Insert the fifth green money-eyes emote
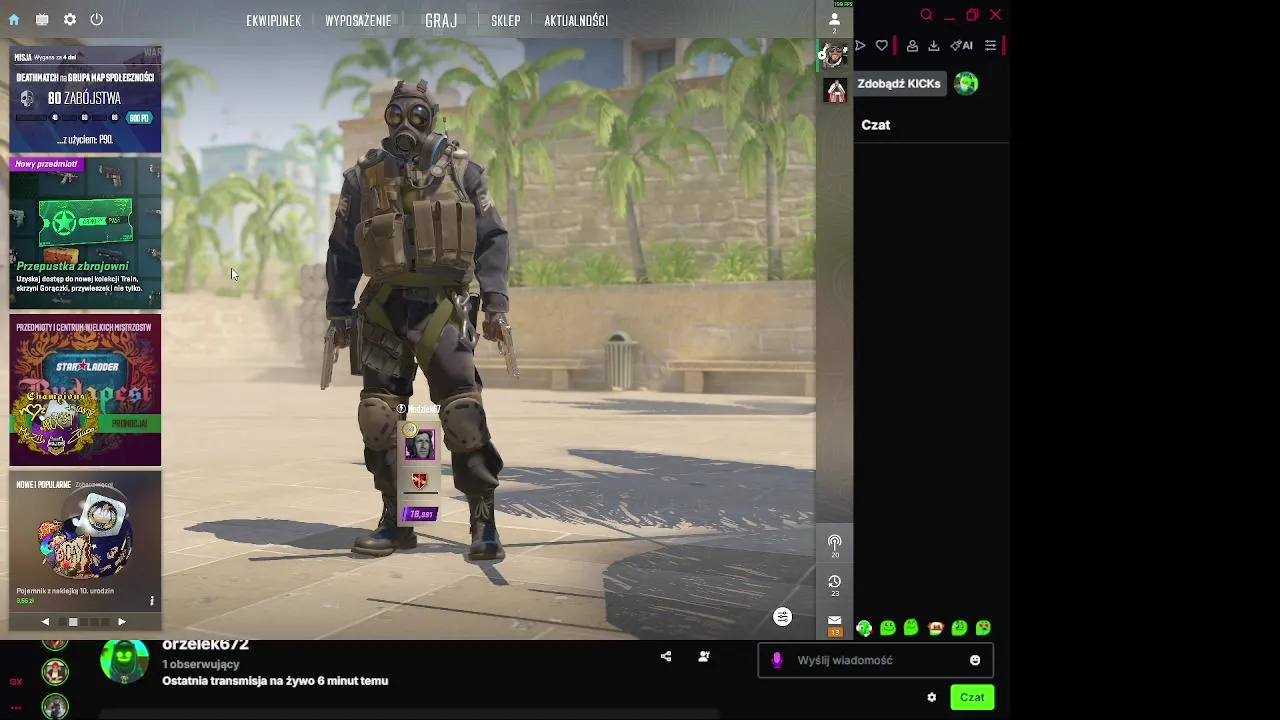The width and height of the screenshot is (1280, 720). click(959, 628)
